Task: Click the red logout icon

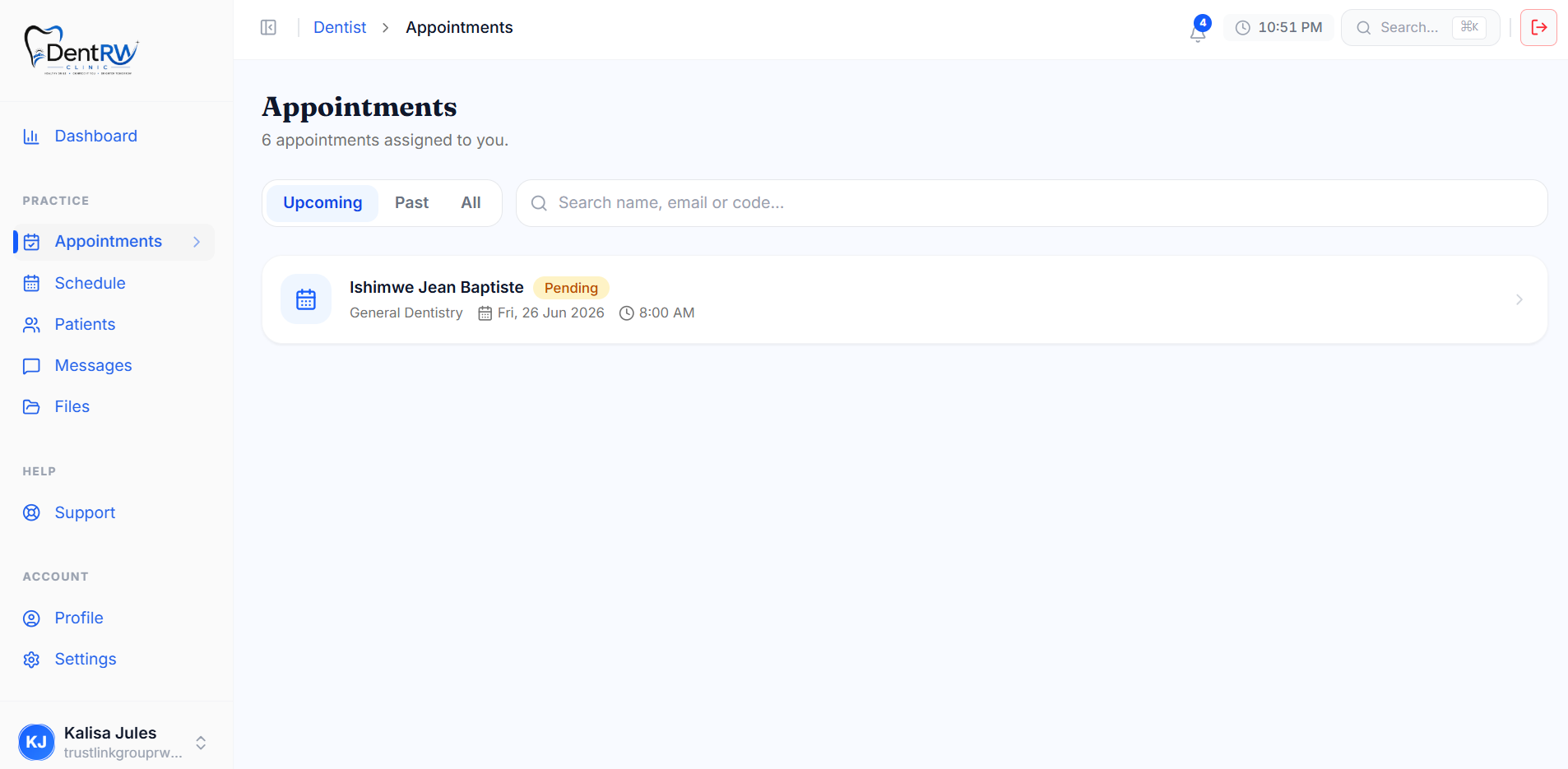Action: point(1538,27)
